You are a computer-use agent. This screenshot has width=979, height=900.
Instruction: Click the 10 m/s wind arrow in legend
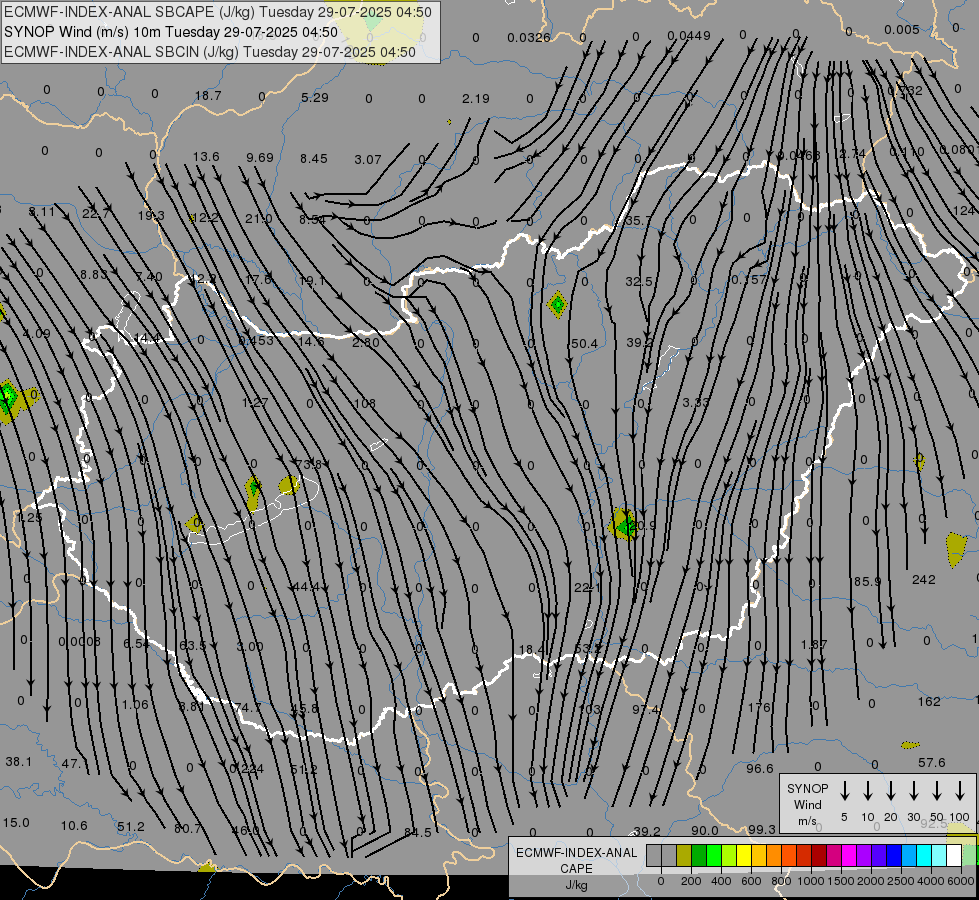click(x=868, y=791)
